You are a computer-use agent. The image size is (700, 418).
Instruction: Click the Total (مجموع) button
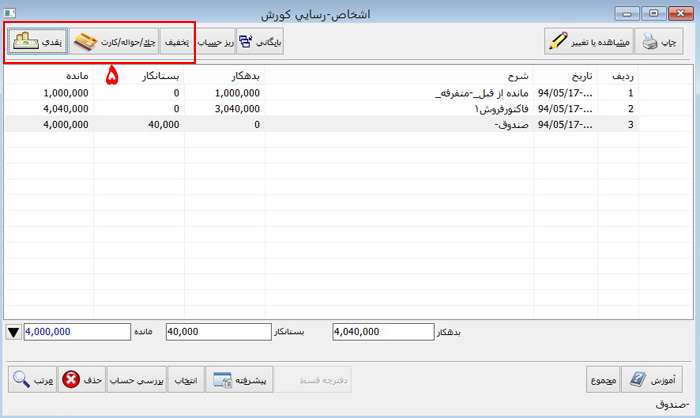pyautogui.click(x=602, y=380)
